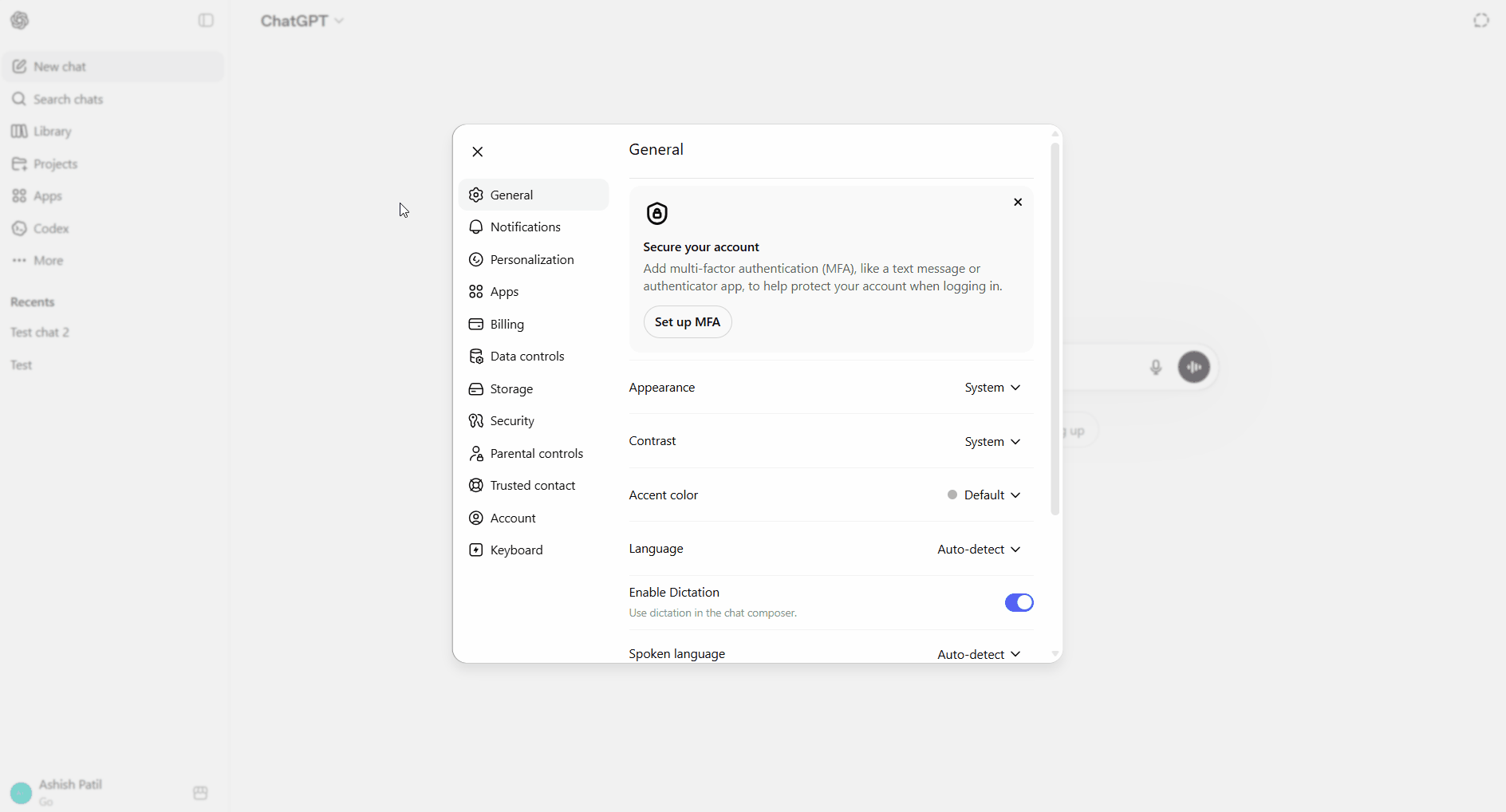Screen dimensions: 1506x812
Task: Click the shield lock icon in the banner
Action: coord(657,214)
